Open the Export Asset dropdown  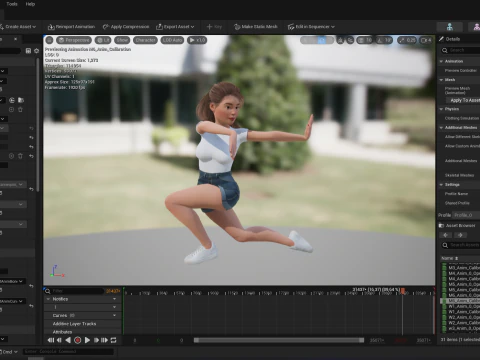pyautogui.click(x=175, y=27)
